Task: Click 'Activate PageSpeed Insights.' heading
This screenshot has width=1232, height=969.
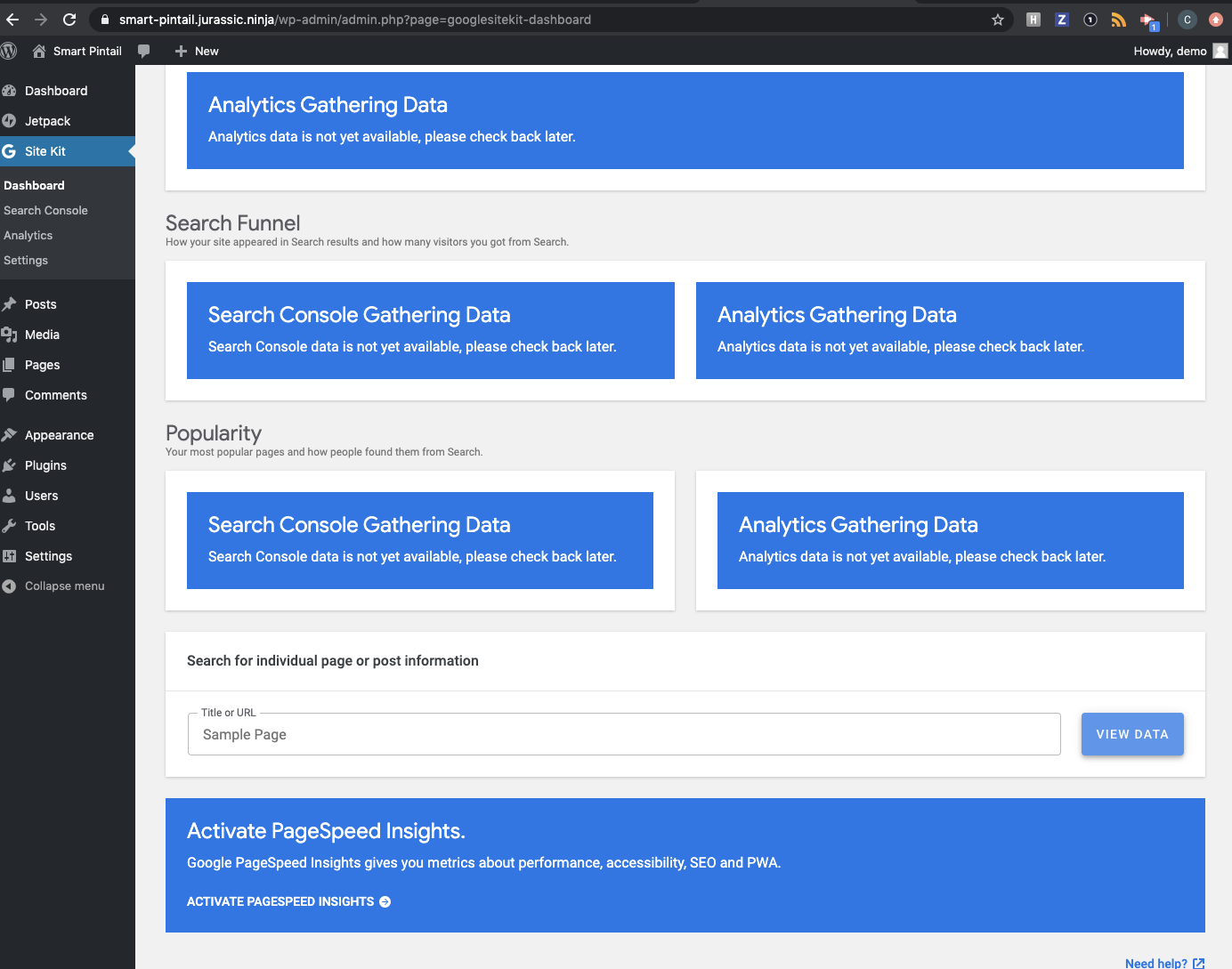Action: [x=326, y=831]
